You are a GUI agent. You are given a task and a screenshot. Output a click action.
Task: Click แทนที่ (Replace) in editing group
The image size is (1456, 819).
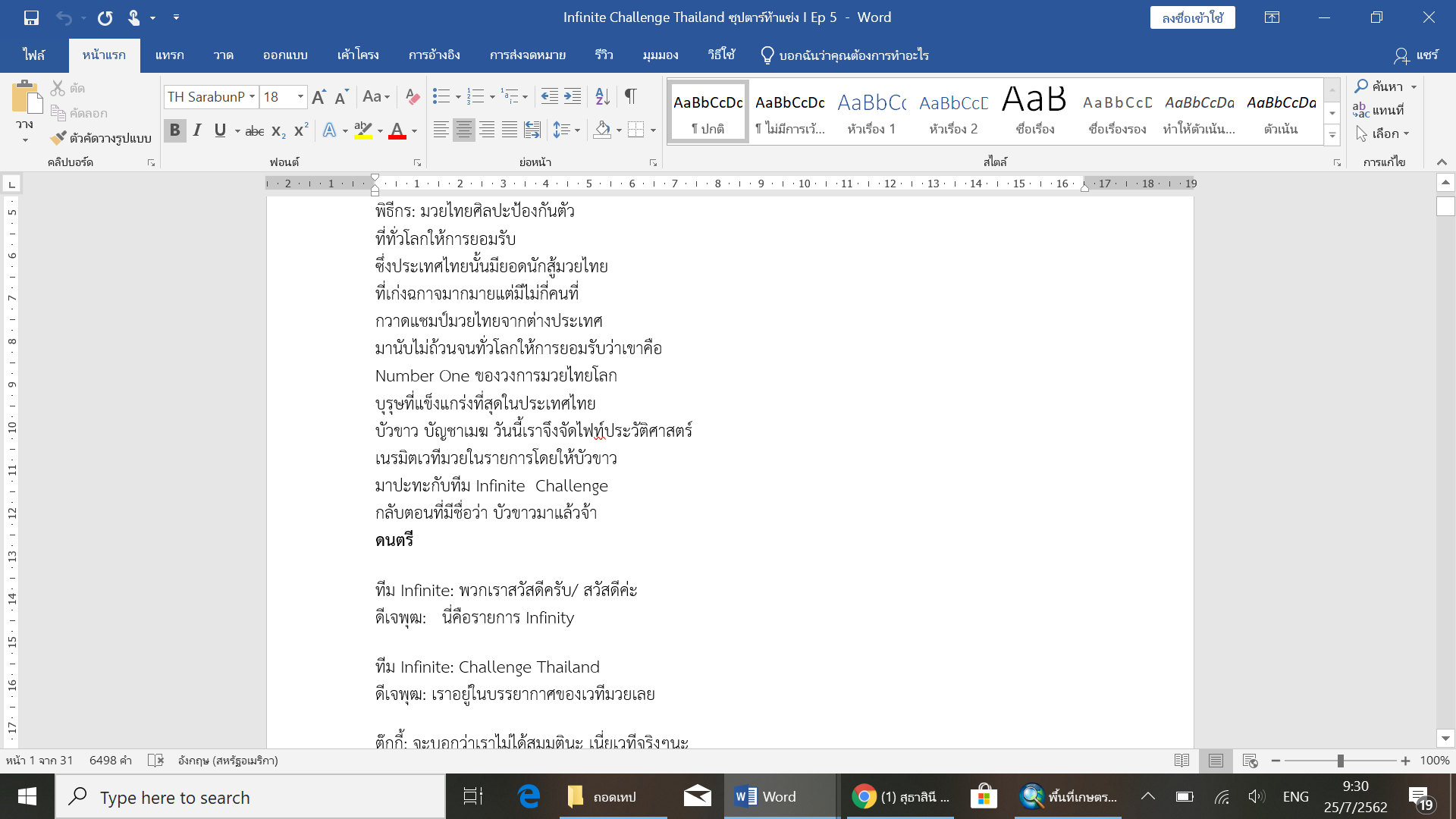pos(1379,110)
